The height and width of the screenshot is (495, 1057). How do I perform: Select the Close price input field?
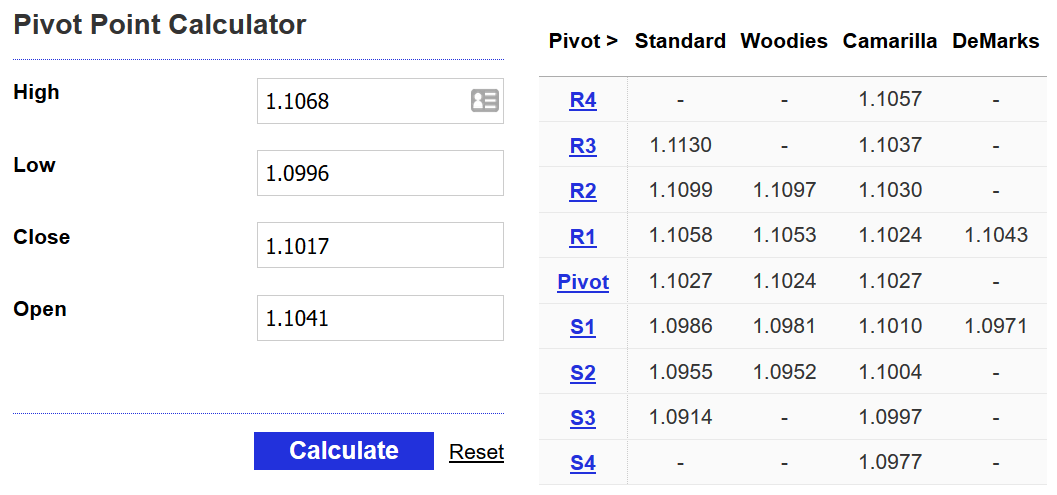380,245
